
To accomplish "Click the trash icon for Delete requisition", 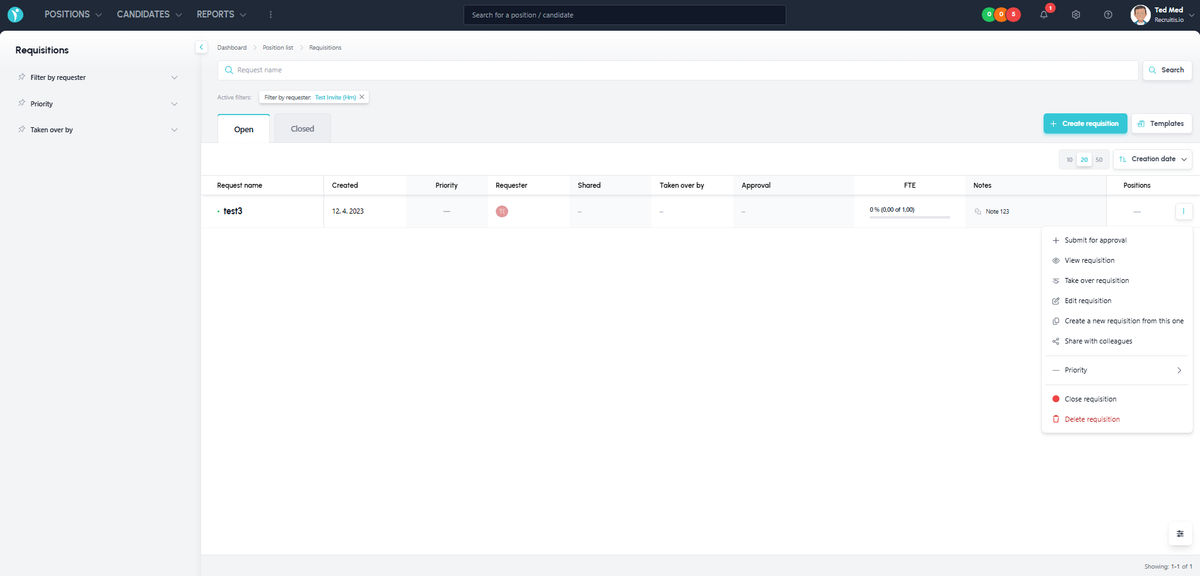I will [1056, 419].
